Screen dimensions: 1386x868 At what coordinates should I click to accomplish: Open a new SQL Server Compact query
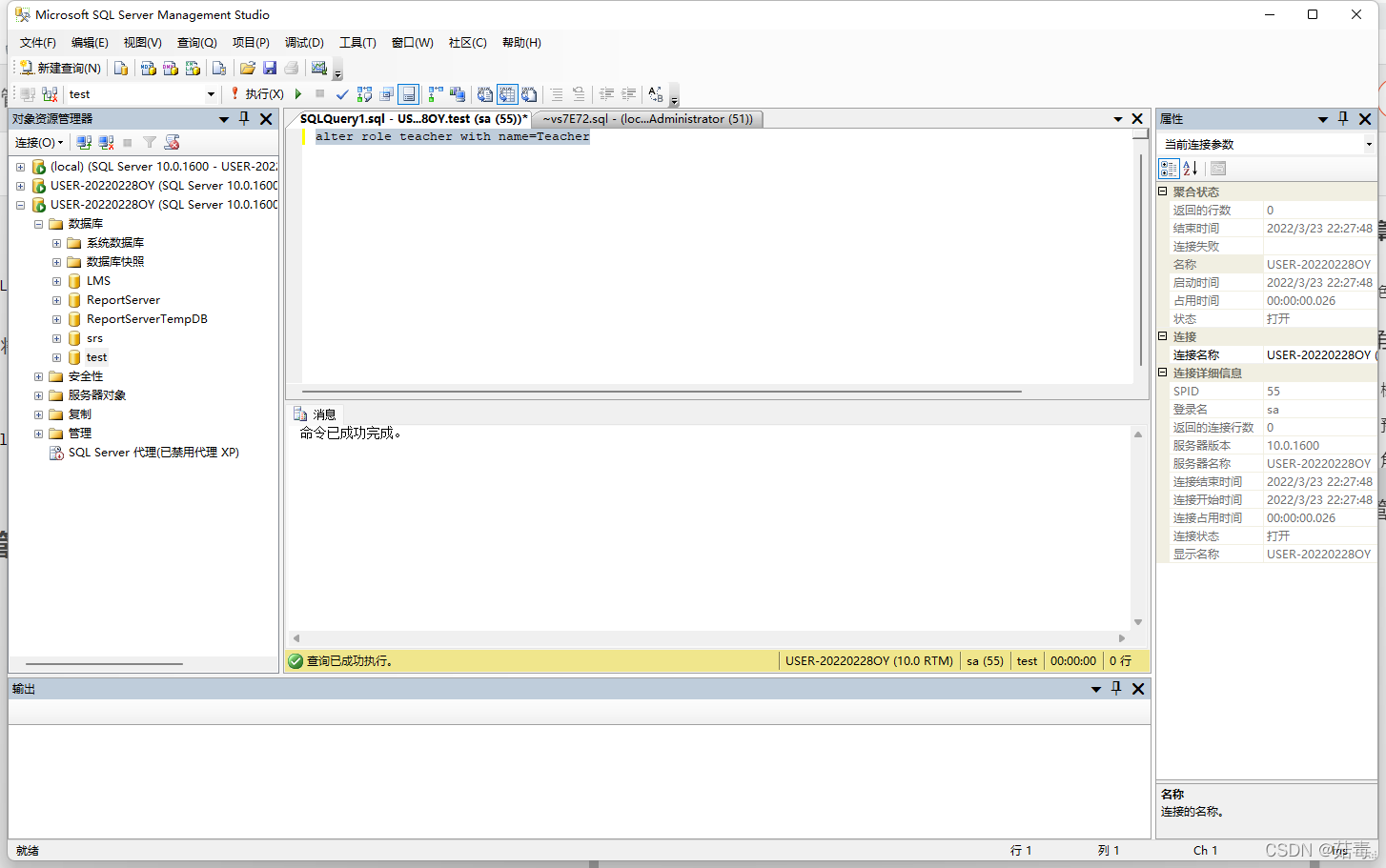219,68
